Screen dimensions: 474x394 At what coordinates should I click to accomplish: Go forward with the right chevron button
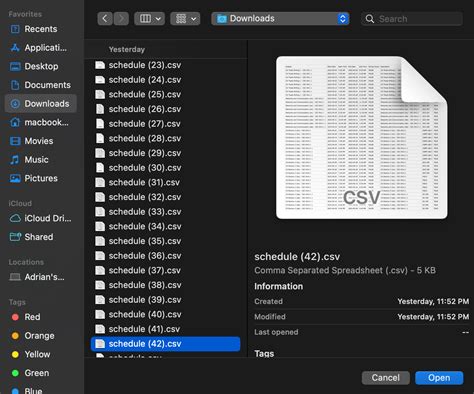tap(121, 19)
